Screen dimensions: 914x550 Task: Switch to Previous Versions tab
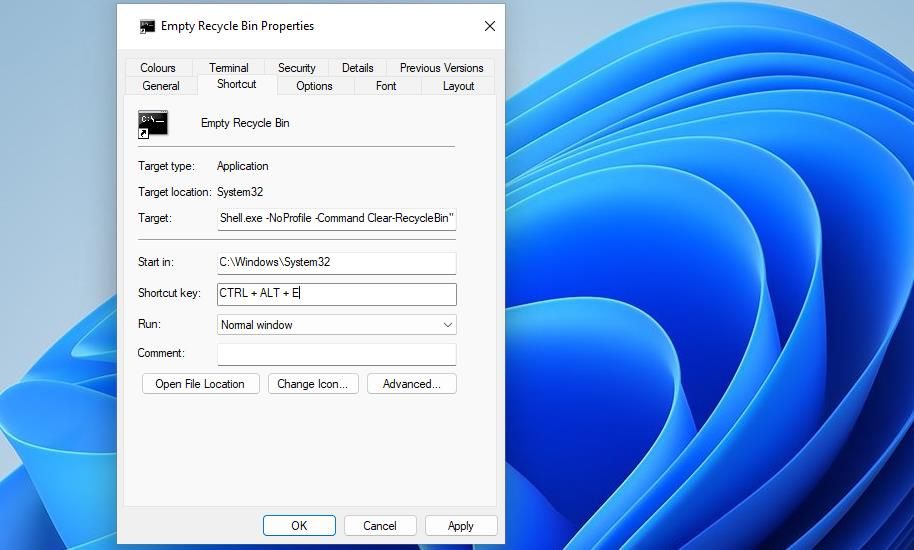[x=441, y=68]
